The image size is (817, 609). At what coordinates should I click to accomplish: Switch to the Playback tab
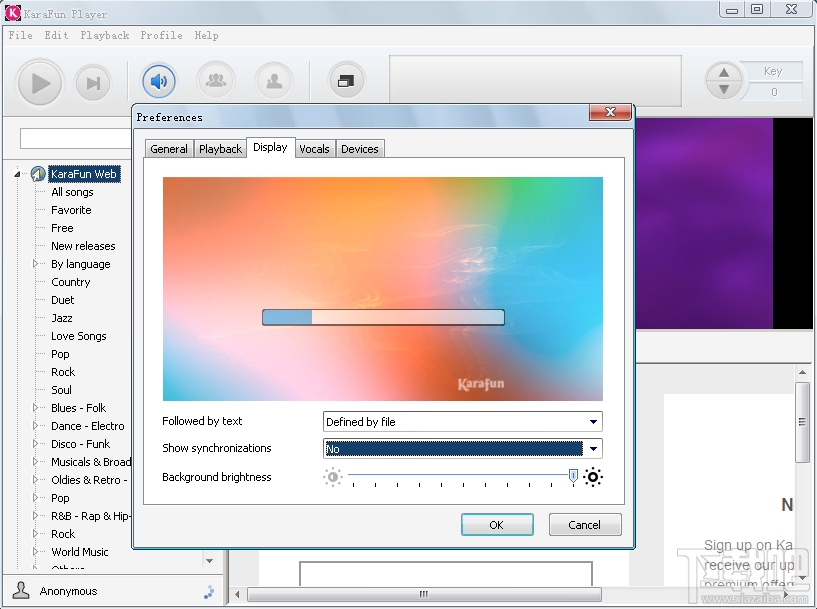[x=220, y=149]
